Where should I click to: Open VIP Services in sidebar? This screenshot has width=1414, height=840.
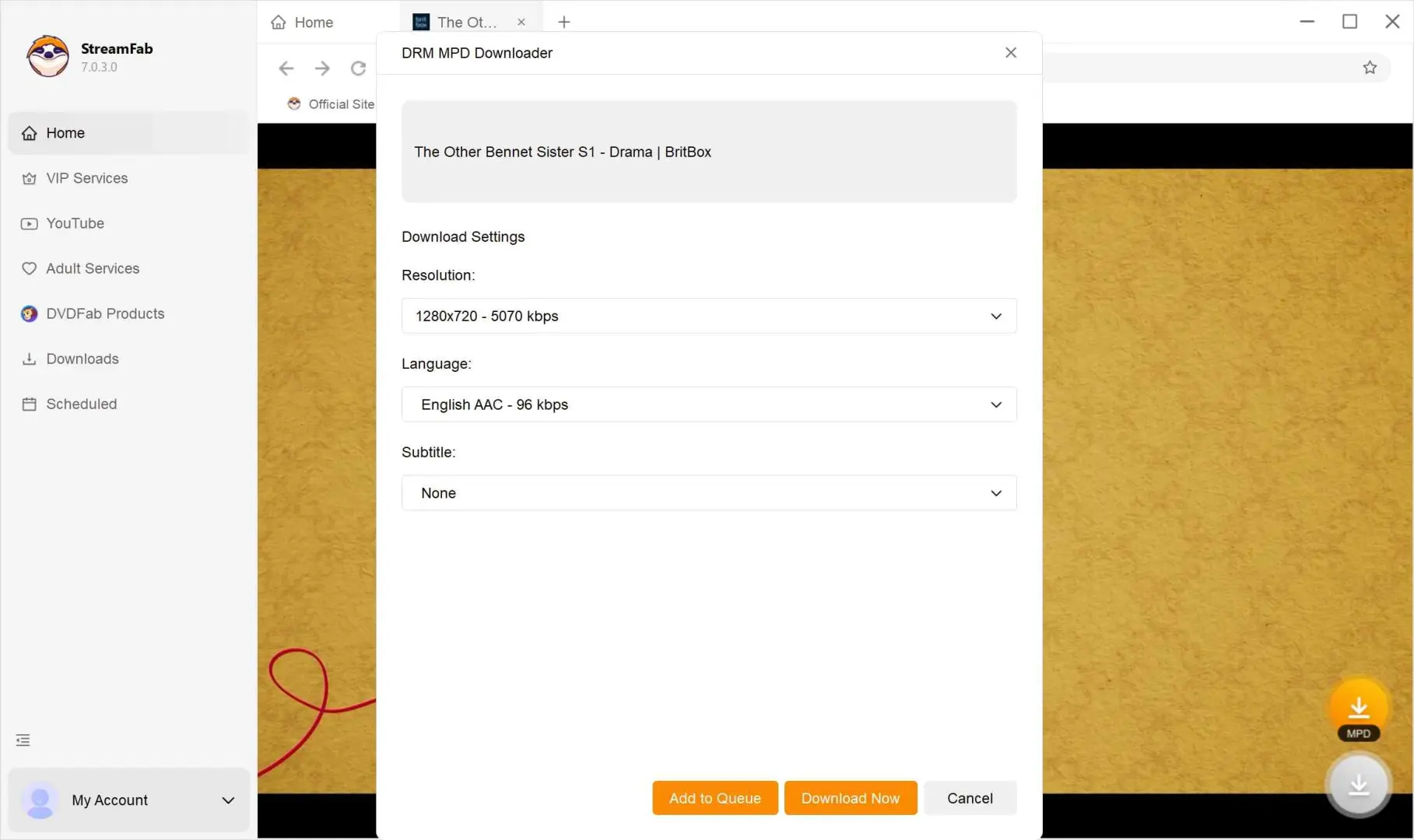(128, 178)
